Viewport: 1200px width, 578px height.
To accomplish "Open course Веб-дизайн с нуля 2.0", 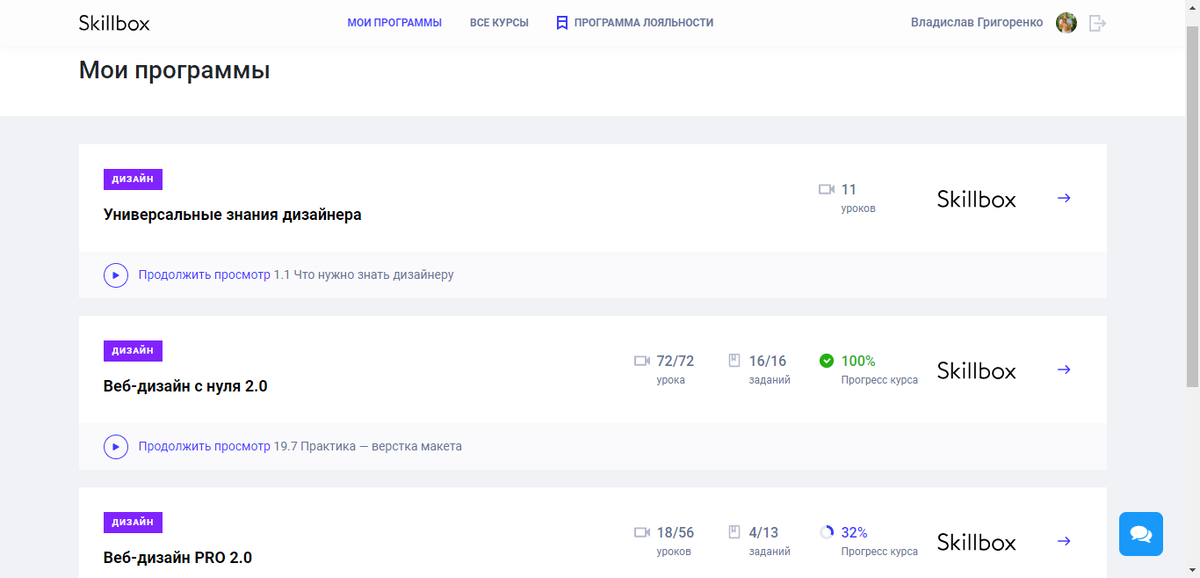I will click(185, 386).
